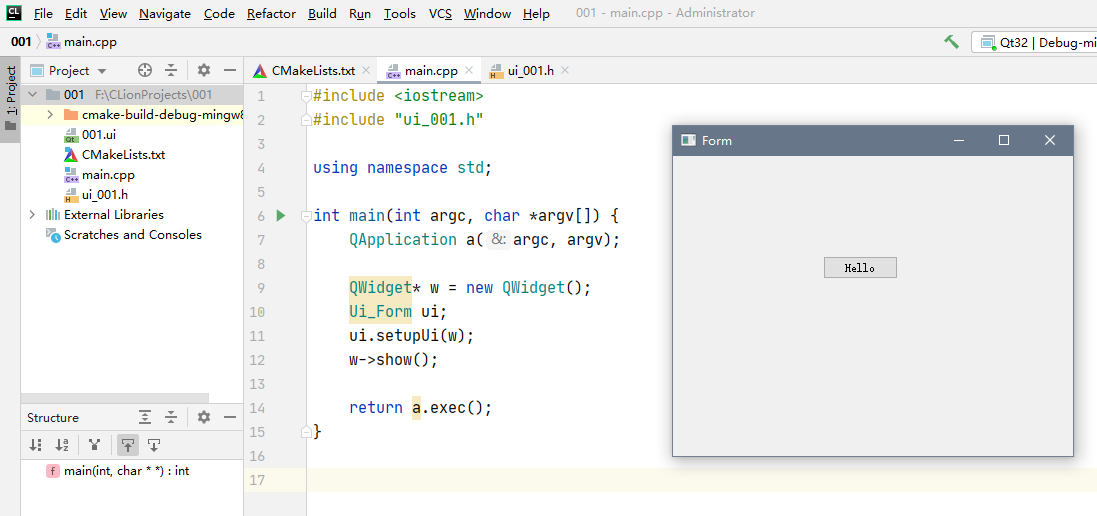The width and height of the screenshot is (1097, 516).
Task: Open the Edit menu
Action: pyautogui.click(x=76, y=14)
